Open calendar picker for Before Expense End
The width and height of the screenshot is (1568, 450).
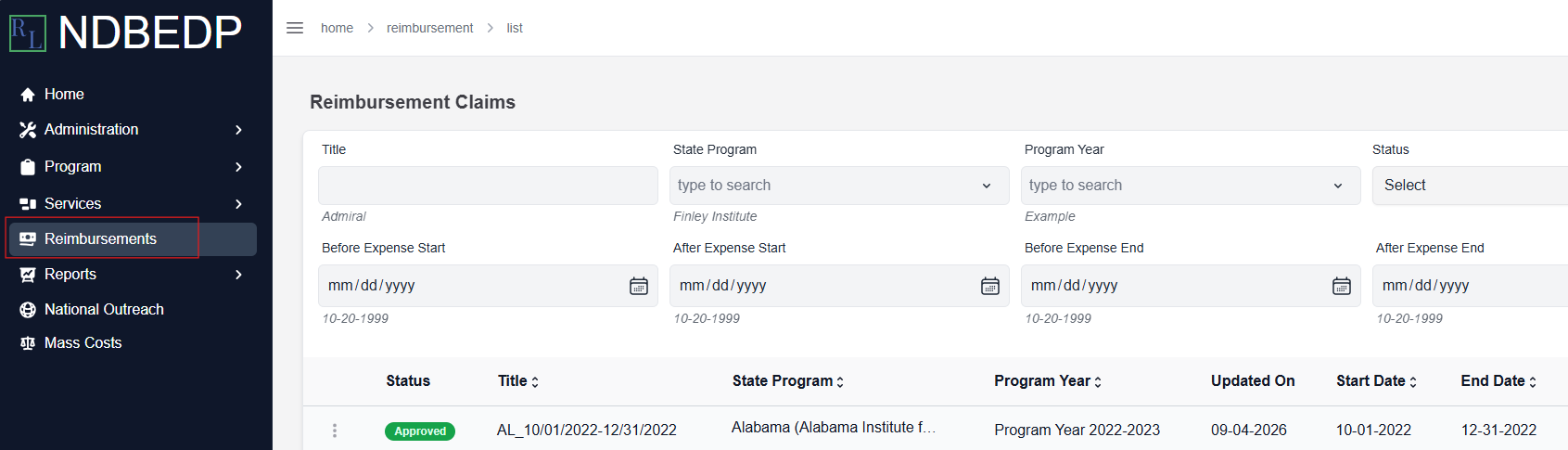tap(1342, 286)
